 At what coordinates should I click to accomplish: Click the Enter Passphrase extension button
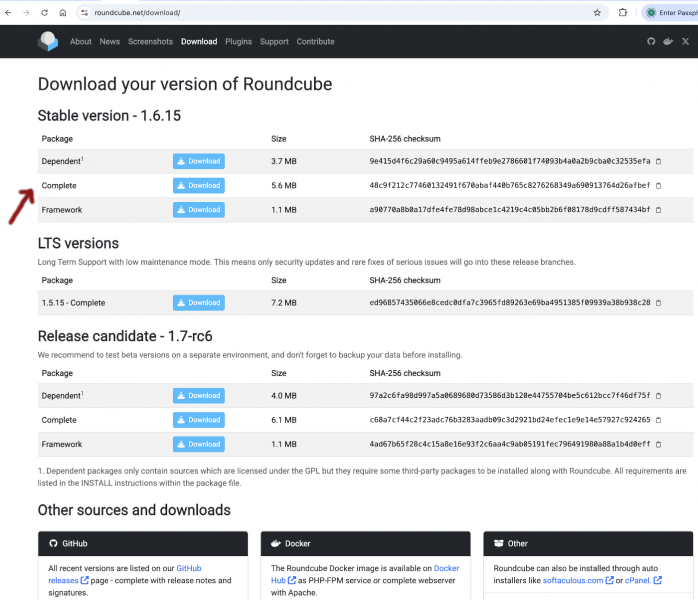672,13
